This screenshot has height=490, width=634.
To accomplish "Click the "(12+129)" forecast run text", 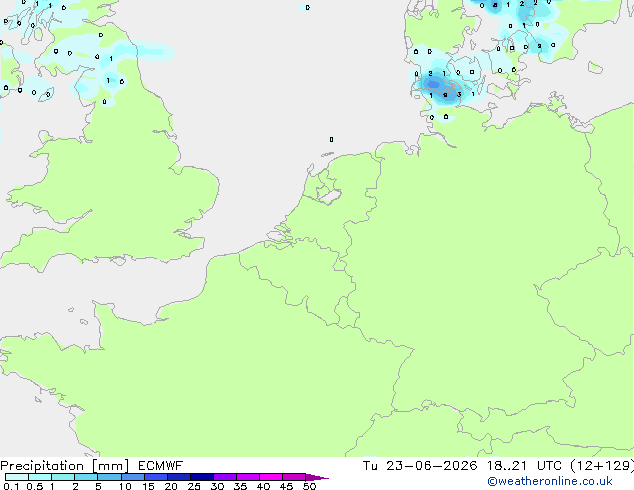I will pyautogui.click(x=602, y=466).
